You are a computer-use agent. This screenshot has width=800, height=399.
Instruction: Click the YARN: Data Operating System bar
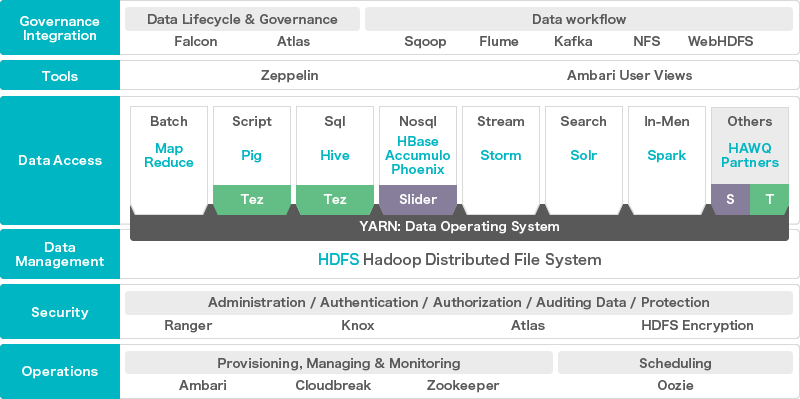(x=459, y=227)
